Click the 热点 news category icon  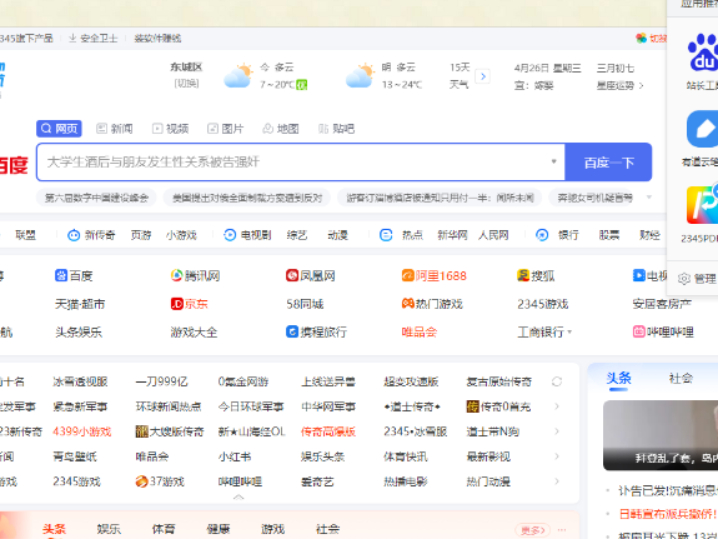386,235
